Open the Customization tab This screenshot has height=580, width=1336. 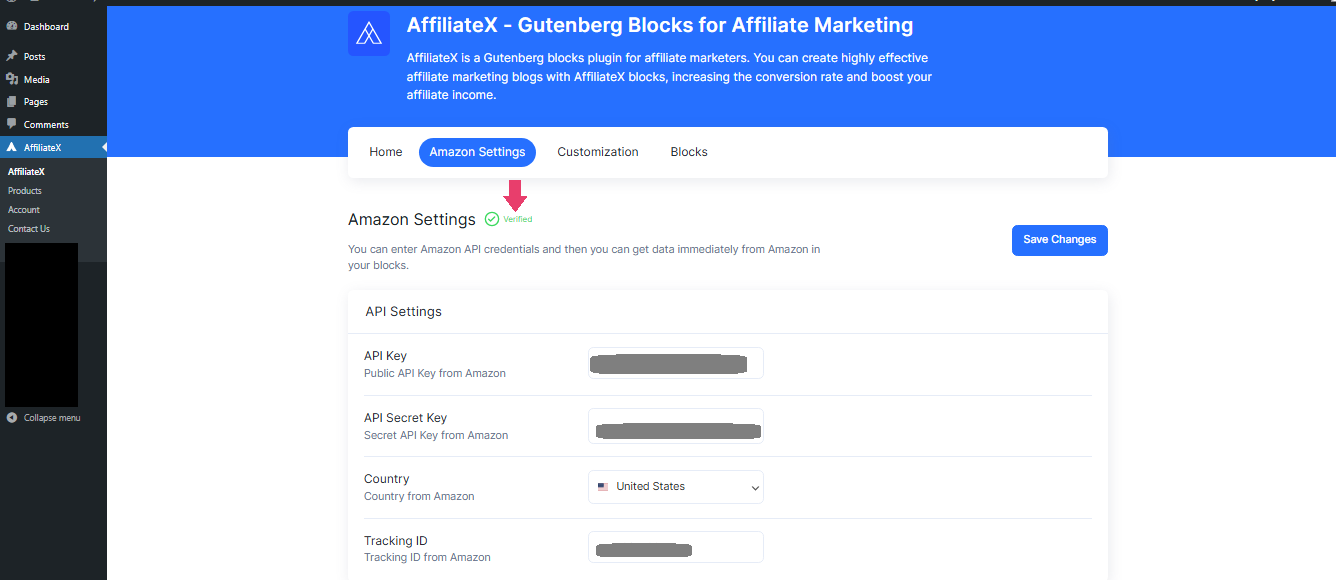point(597,151)
